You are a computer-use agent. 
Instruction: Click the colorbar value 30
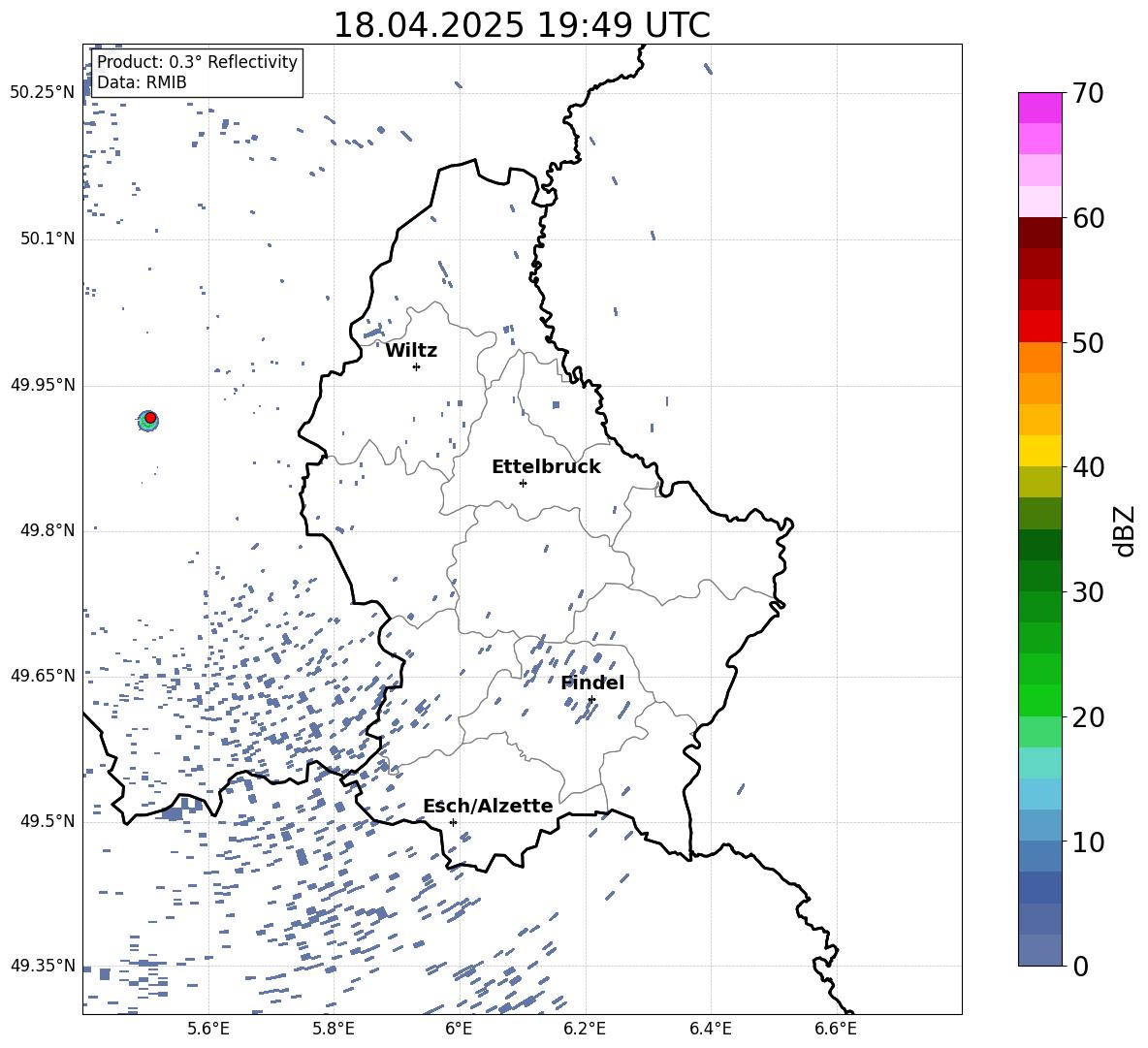pyautogui.click(x=1088, y=592)
